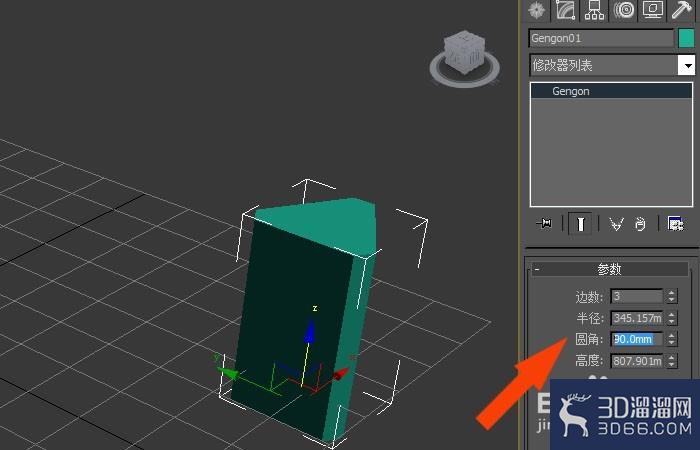Switch to the Modify panel tab

pyautogui.click(x=565, y=10)
